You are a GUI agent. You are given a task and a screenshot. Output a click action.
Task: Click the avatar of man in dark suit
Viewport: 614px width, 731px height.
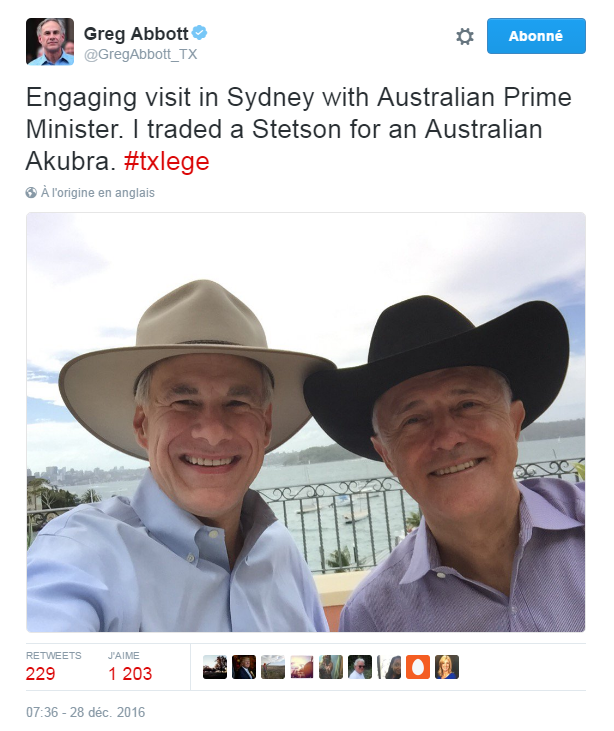244,667
